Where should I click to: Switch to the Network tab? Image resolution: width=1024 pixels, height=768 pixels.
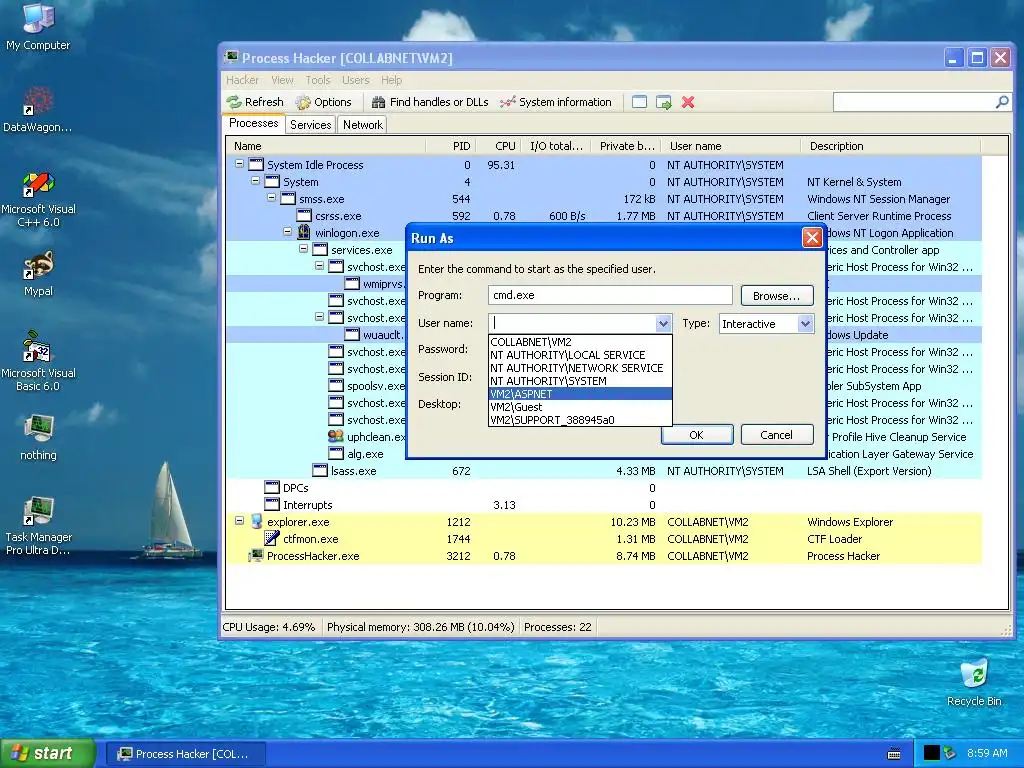(362, 125)
